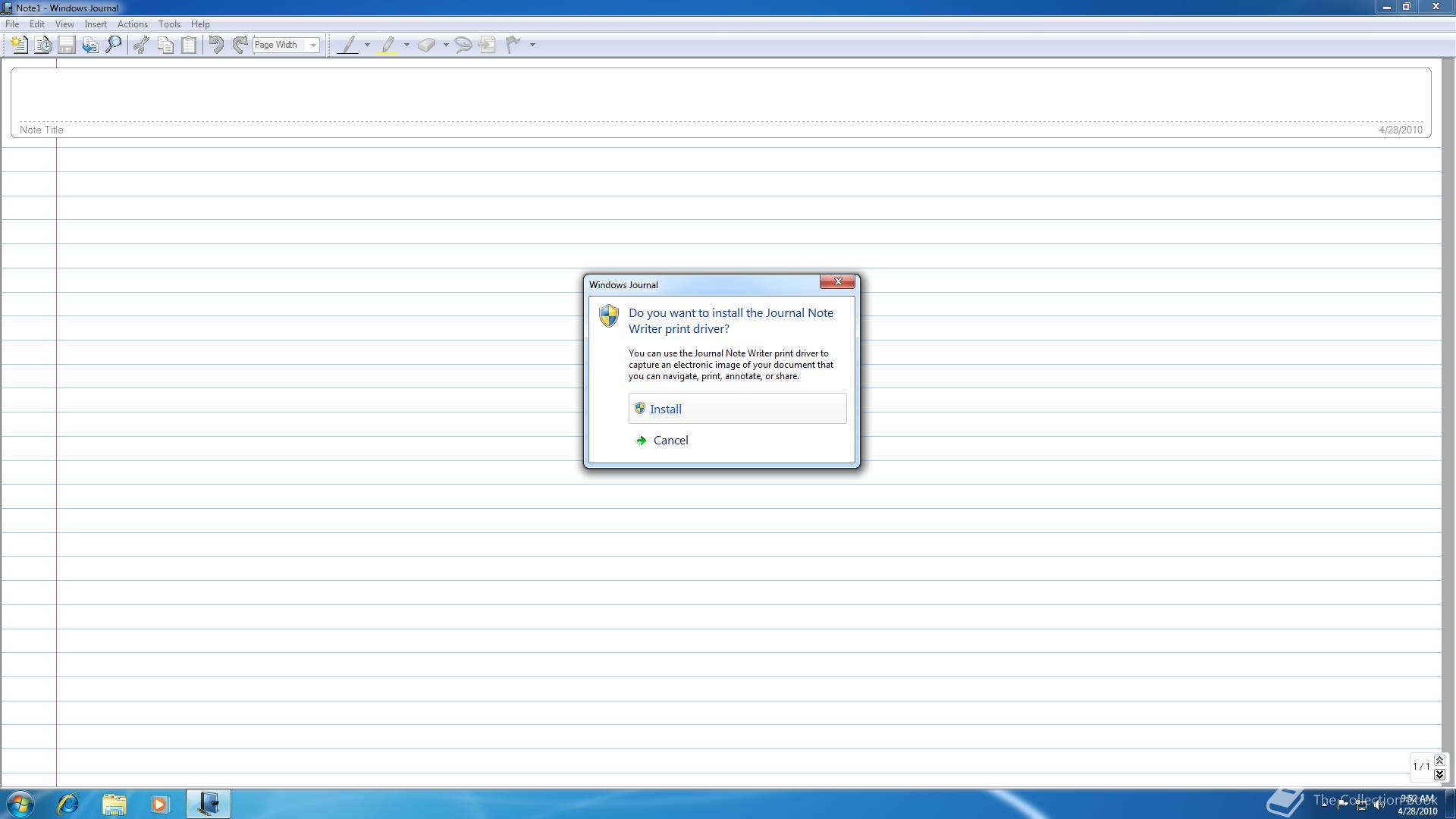The width and height of the screenshot is (1456, 819).
Task: Open the Page Width zoom combo box
Action: tap(286, 45)
